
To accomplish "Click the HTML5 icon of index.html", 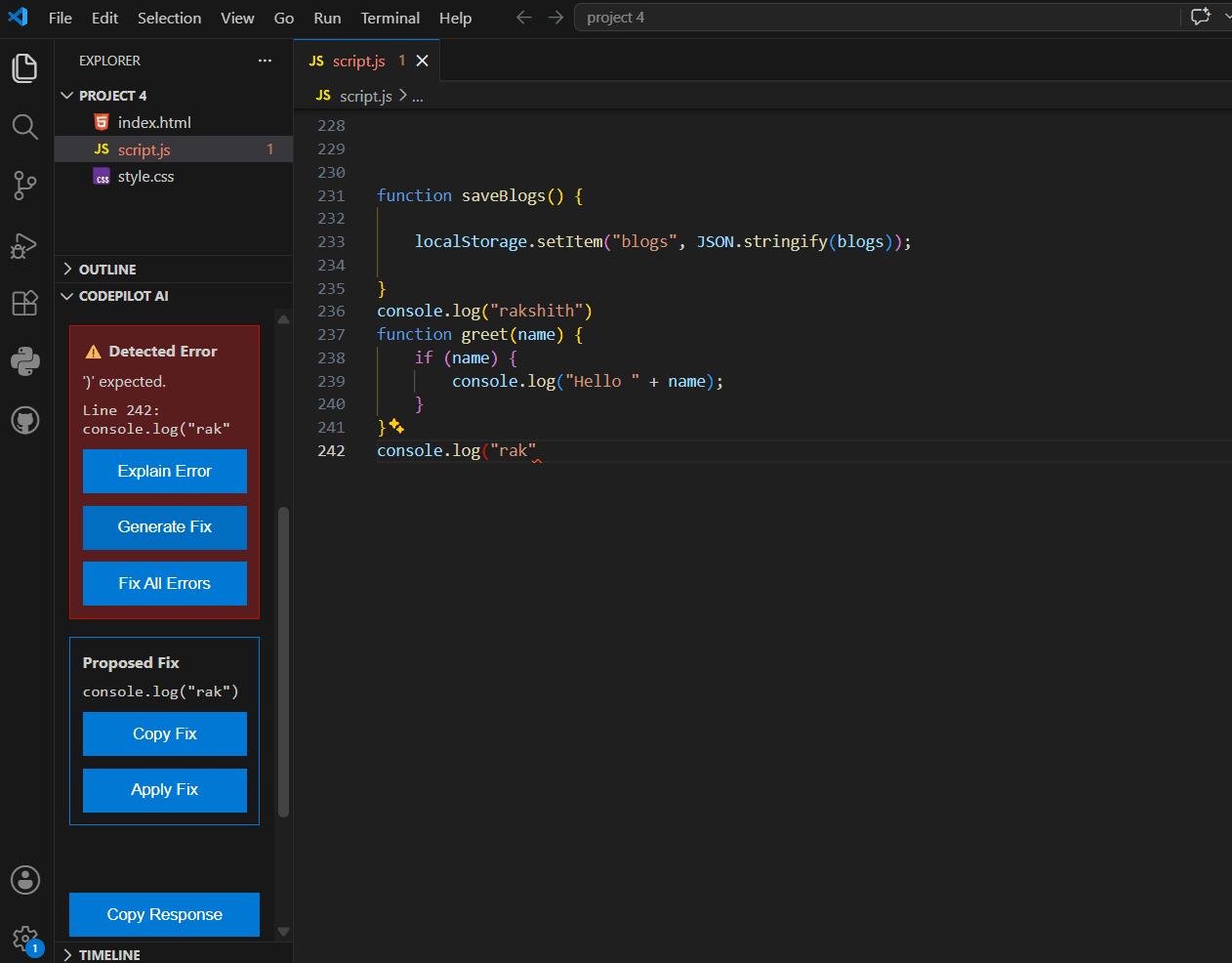I will 102,122.
